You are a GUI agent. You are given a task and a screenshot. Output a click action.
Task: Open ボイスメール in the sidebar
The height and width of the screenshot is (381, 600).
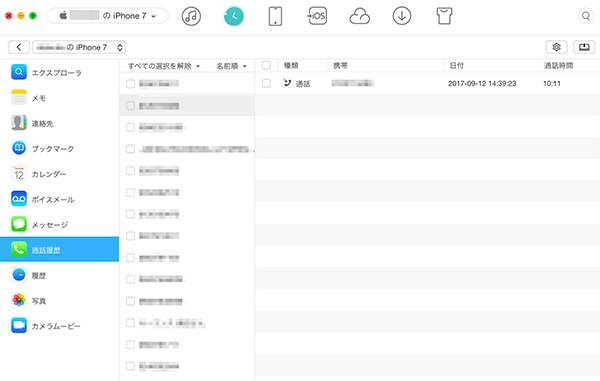click(59, 199)
